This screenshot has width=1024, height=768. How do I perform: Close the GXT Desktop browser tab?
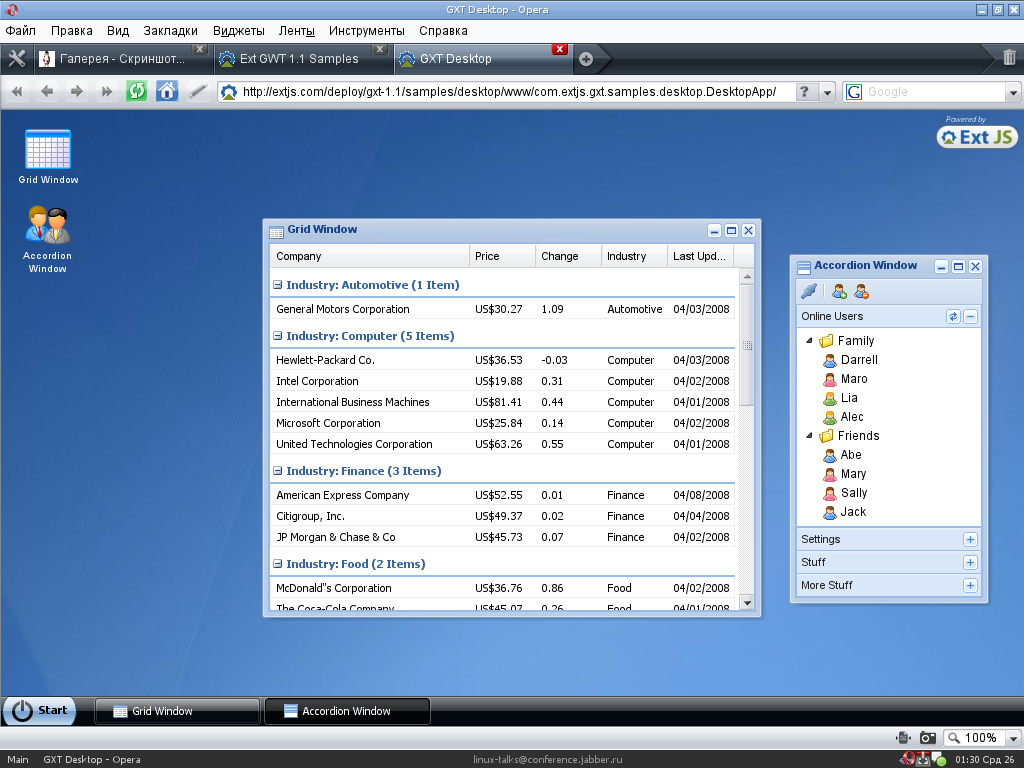559,50
